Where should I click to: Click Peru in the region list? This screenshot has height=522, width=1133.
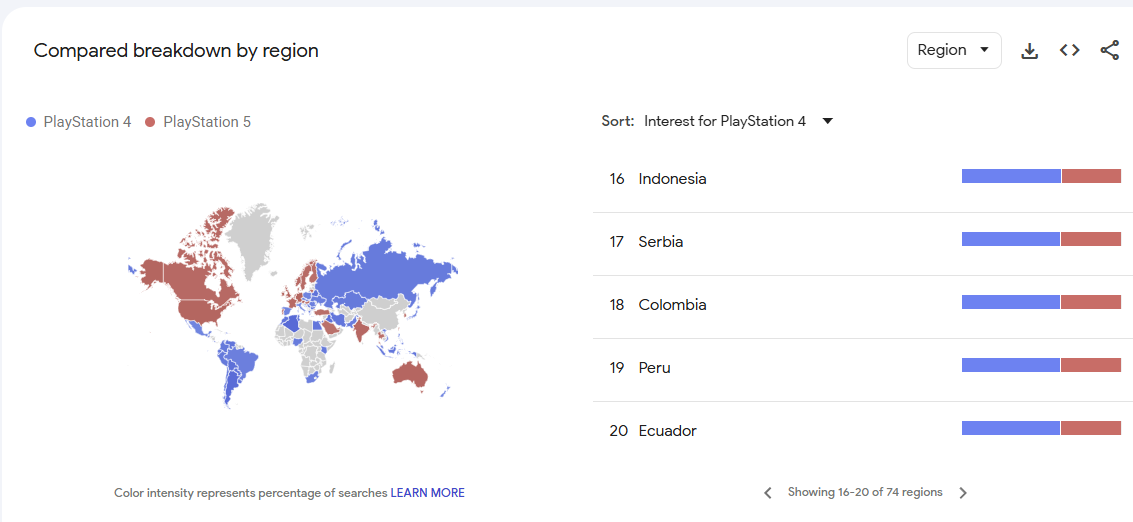click(x=655, y=368)
